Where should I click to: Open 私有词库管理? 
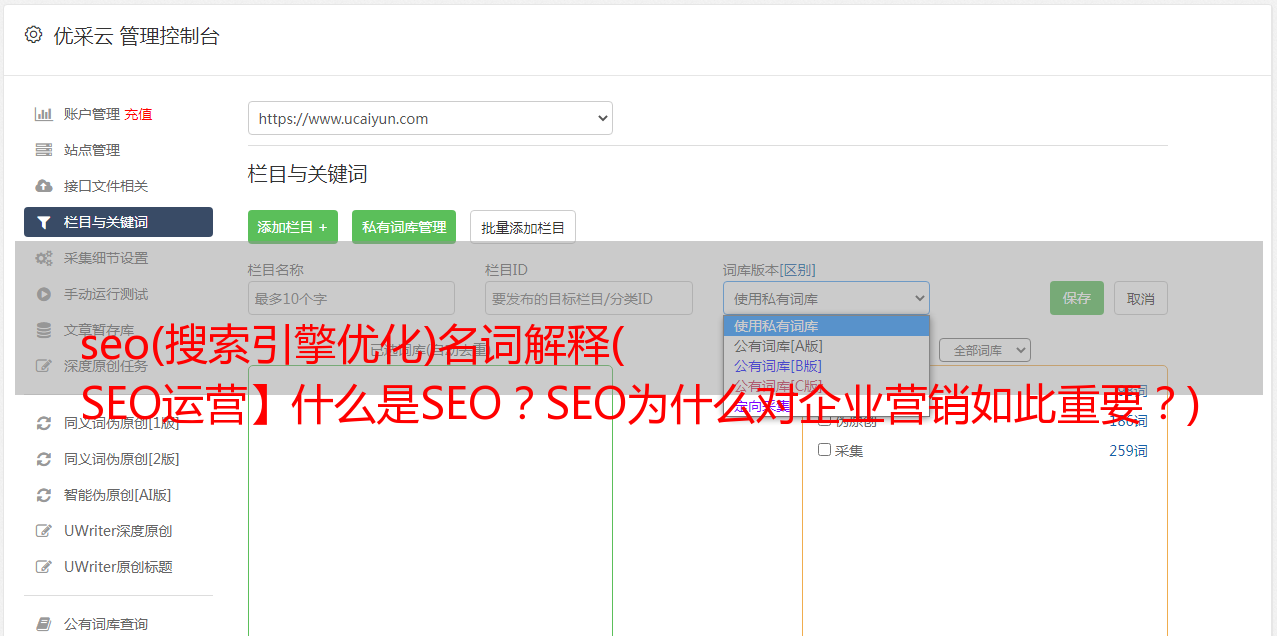tap(404, 227)
